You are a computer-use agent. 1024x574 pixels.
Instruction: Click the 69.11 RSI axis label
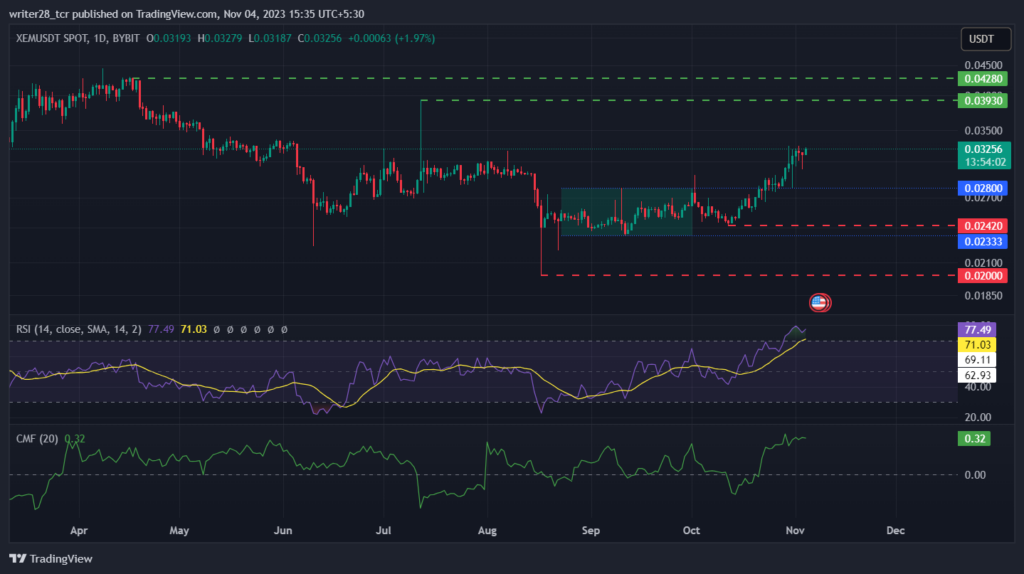(977, 360)
